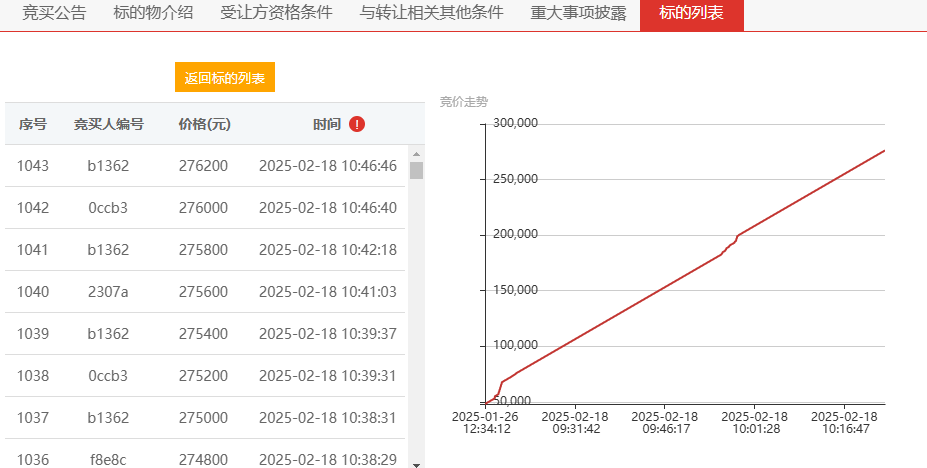
Task: Select row number 1040
Action: pyautogui.click(x=33, y=292)
